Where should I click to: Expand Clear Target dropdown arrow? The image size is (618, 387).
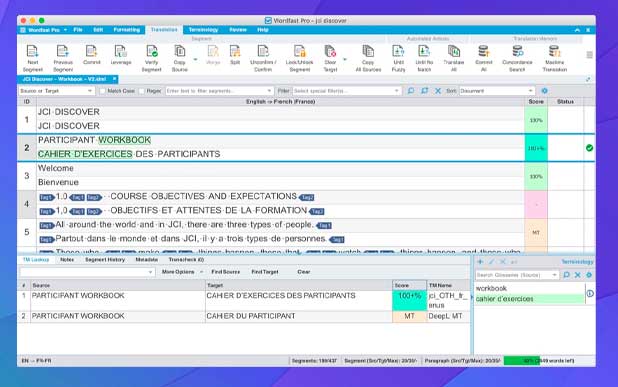click(x=344, y=59)
